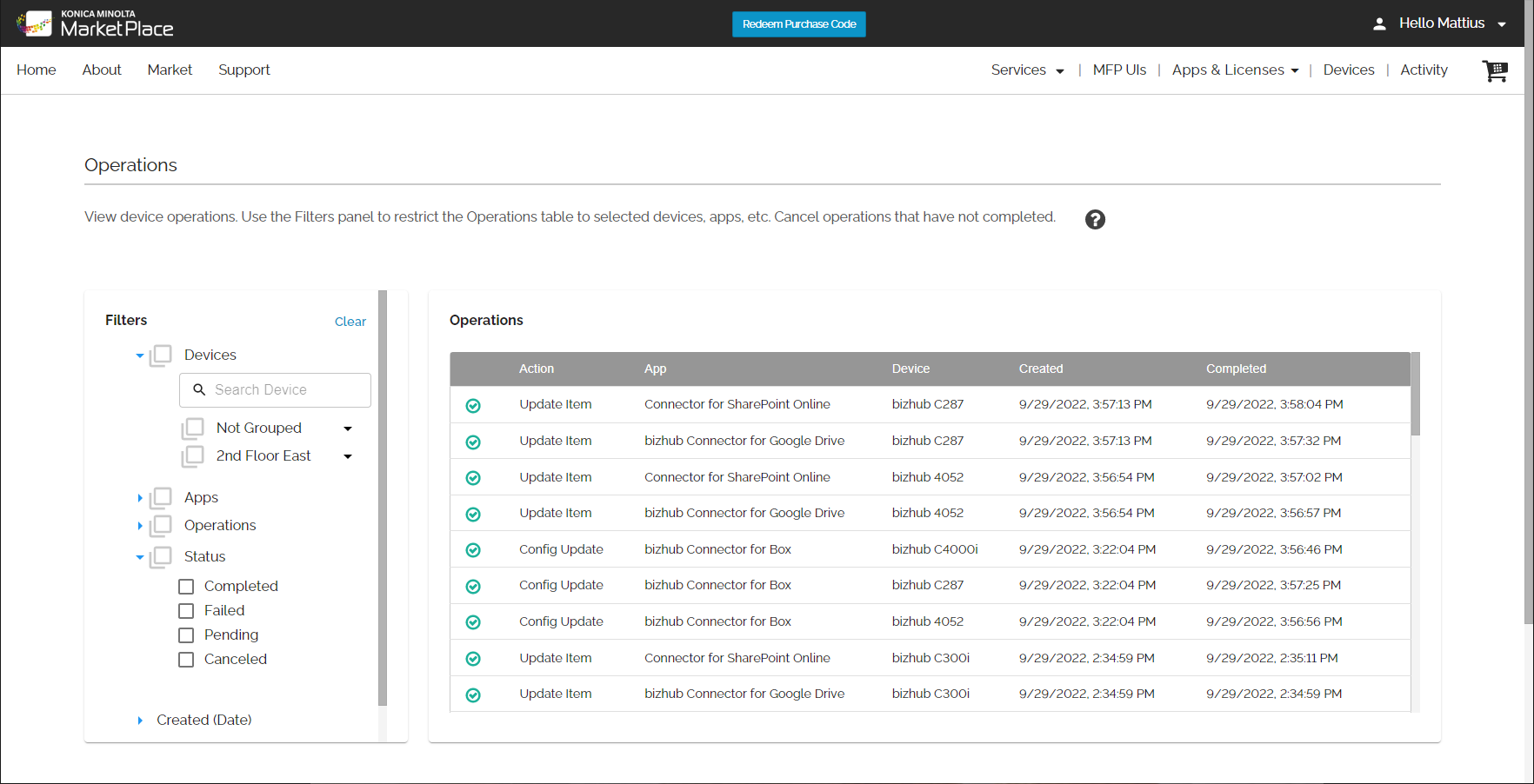
Task: Click the green status icon on the first Update Item row
Action: click(x=473, y=405)
